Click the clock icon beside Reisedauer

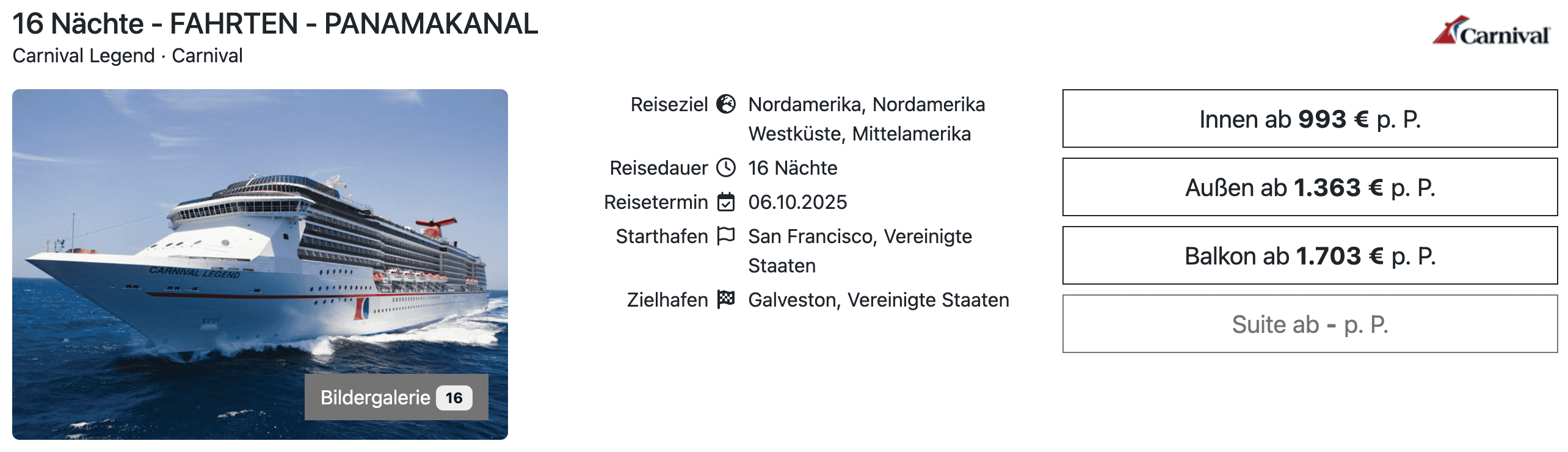click(x=725, y=168)
